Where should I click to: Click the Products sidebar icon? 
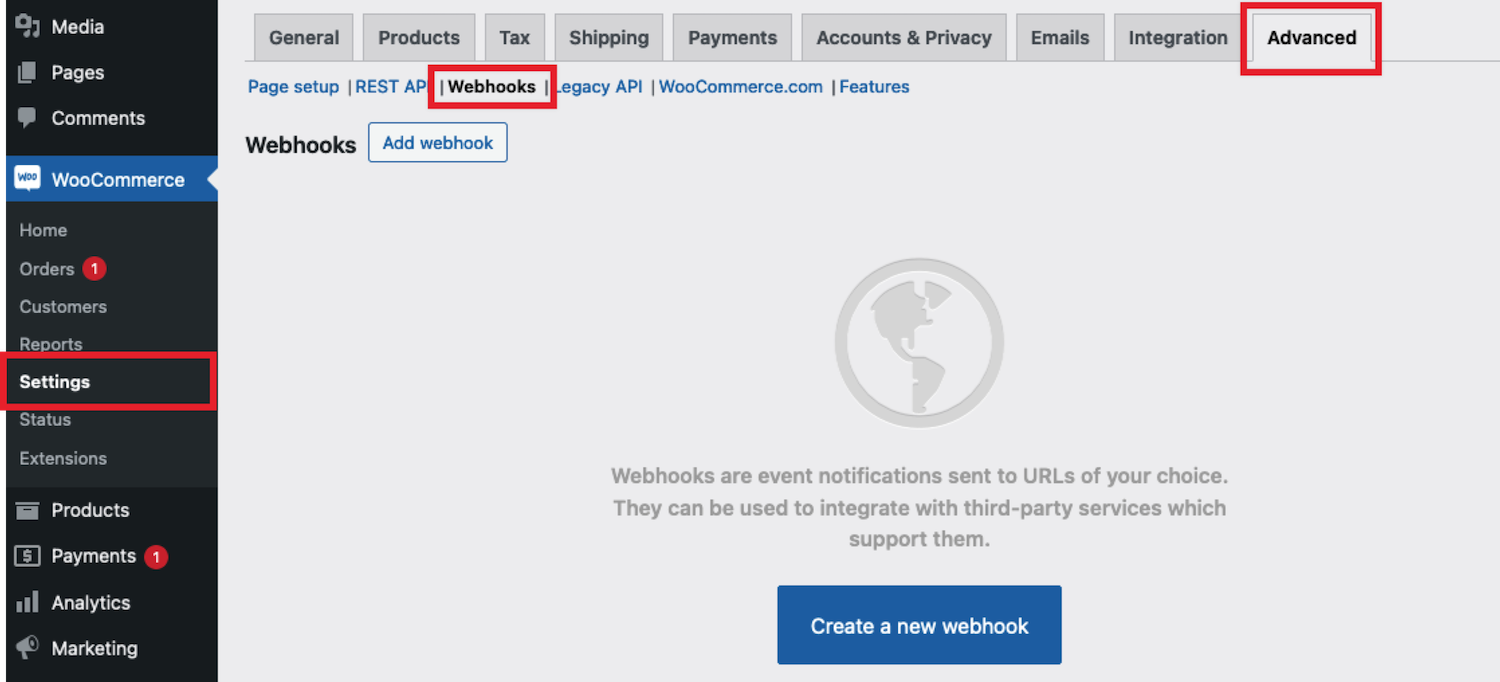tap(28, 510)
